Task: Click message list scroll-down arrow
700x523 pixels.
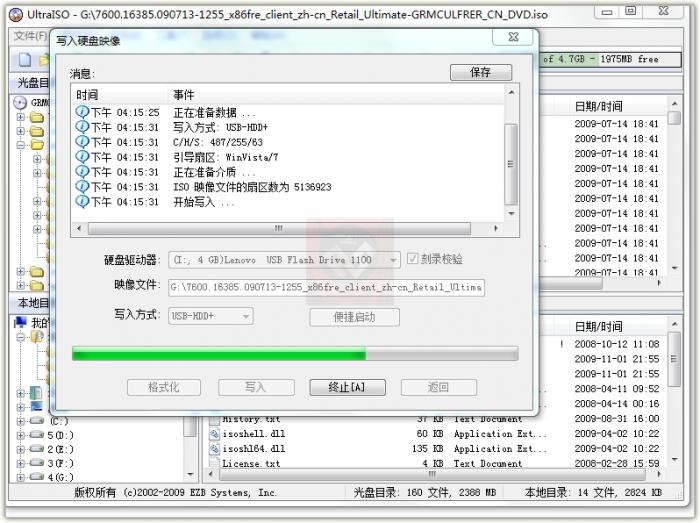Action: pyautogui.click(x=512, y=213)
